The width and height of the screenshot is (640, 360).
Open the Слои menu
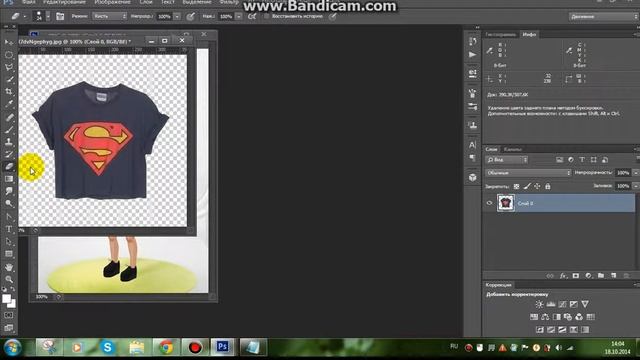coord(146,2)
